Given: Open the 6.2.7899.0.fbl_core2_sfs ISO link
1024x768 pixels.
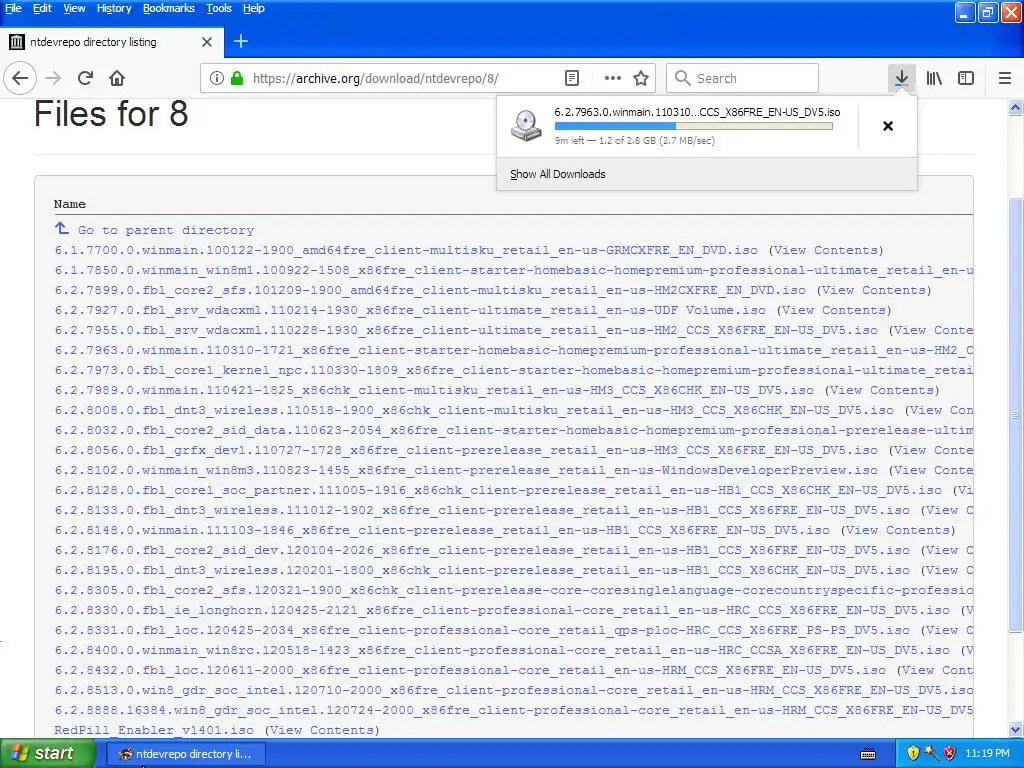Looking at the screenshot, I should click(x=430, y=290).
